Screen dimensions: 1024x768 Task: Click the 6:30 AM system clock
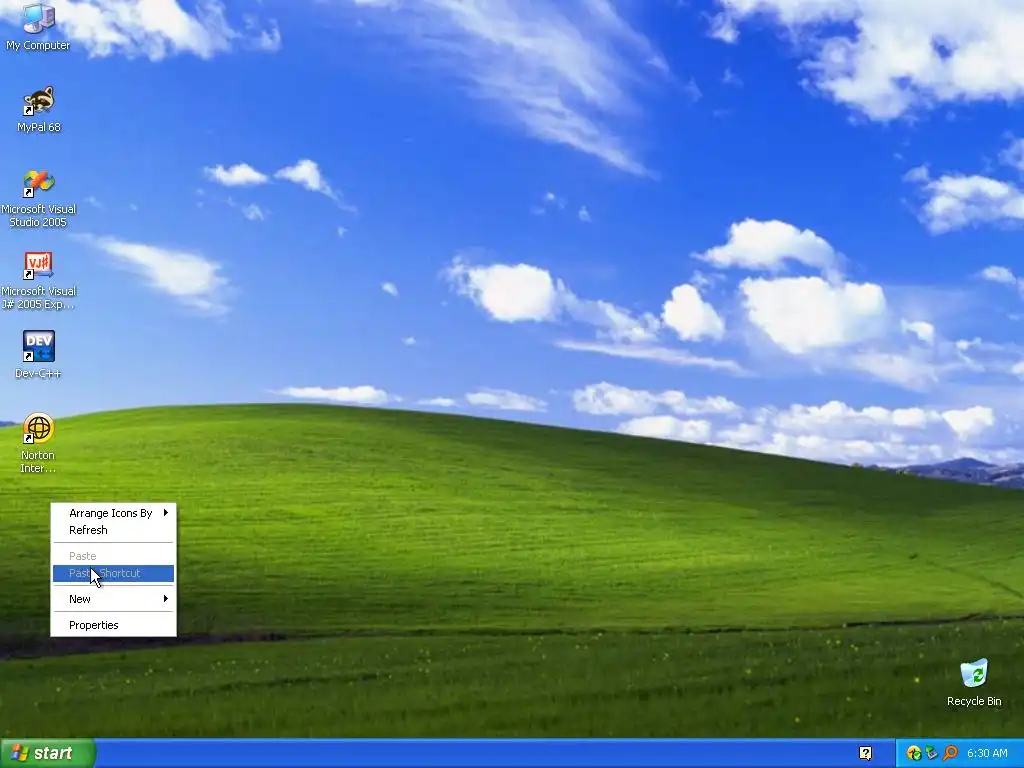pos(987,753)
